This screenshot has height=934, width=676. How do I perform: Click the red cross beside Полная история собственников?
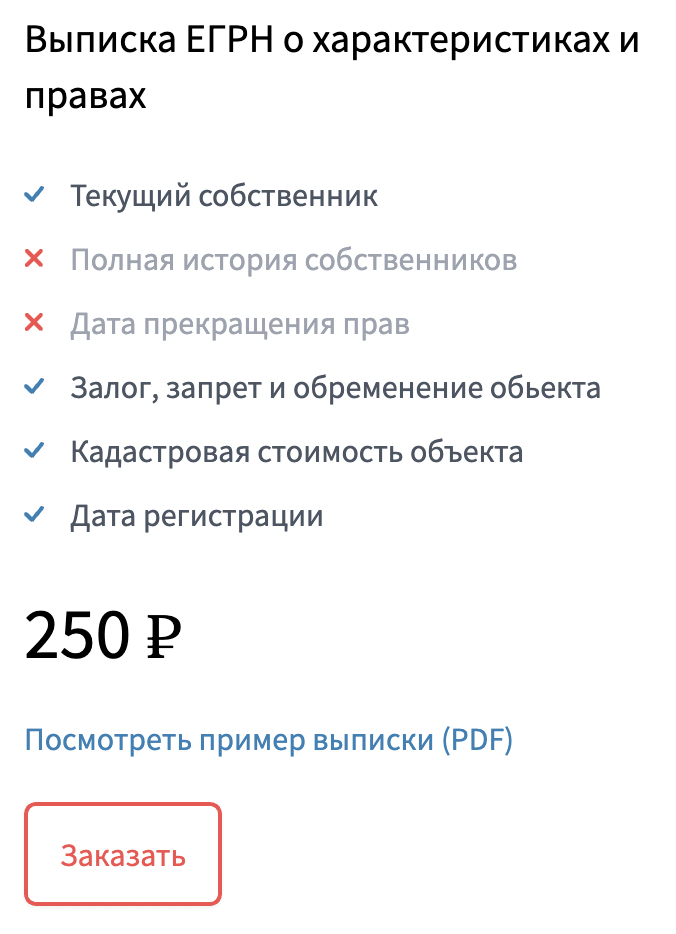[34, 259]
